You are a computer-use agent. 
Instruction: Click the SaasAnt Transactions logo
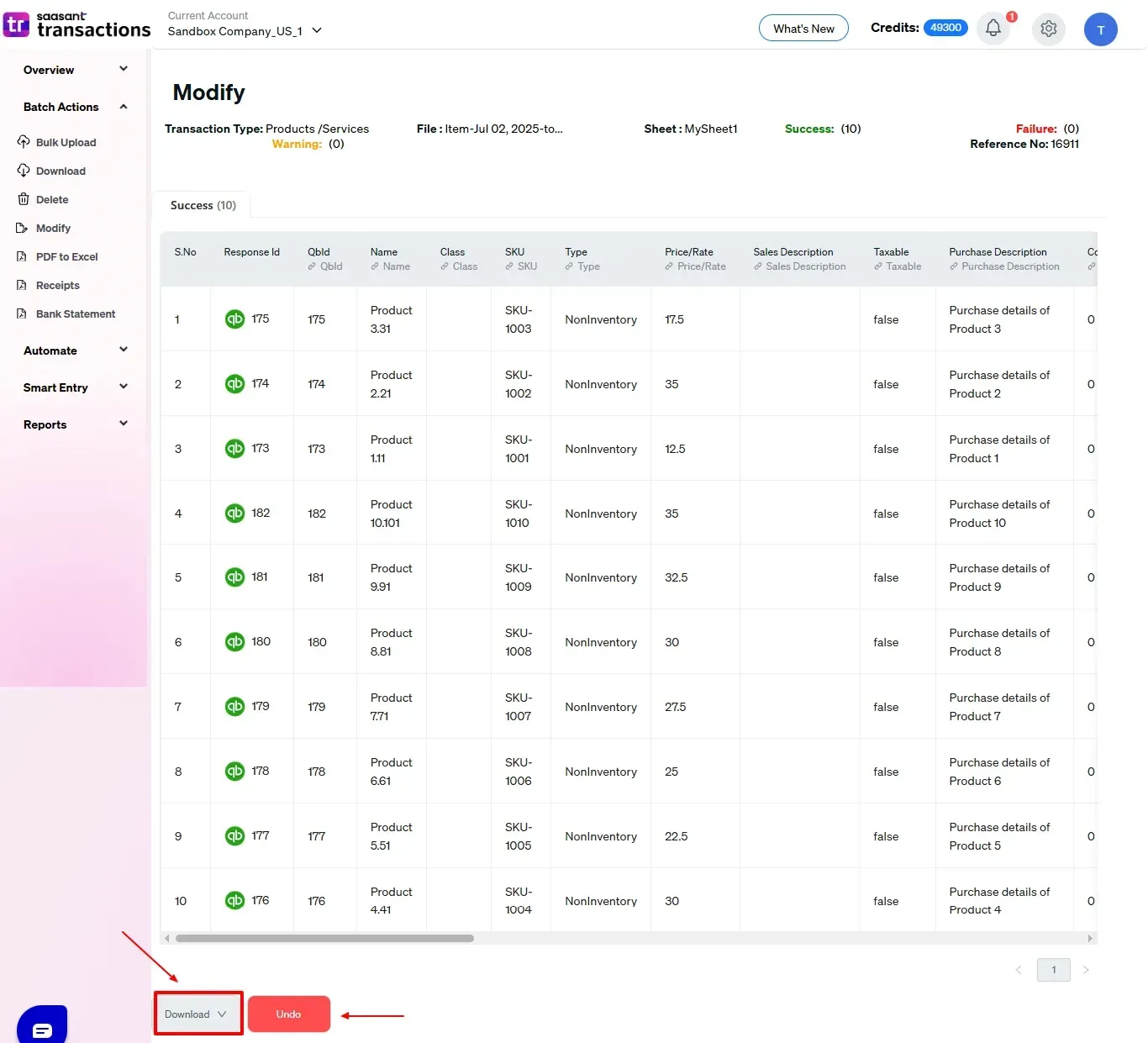point(76,25)
